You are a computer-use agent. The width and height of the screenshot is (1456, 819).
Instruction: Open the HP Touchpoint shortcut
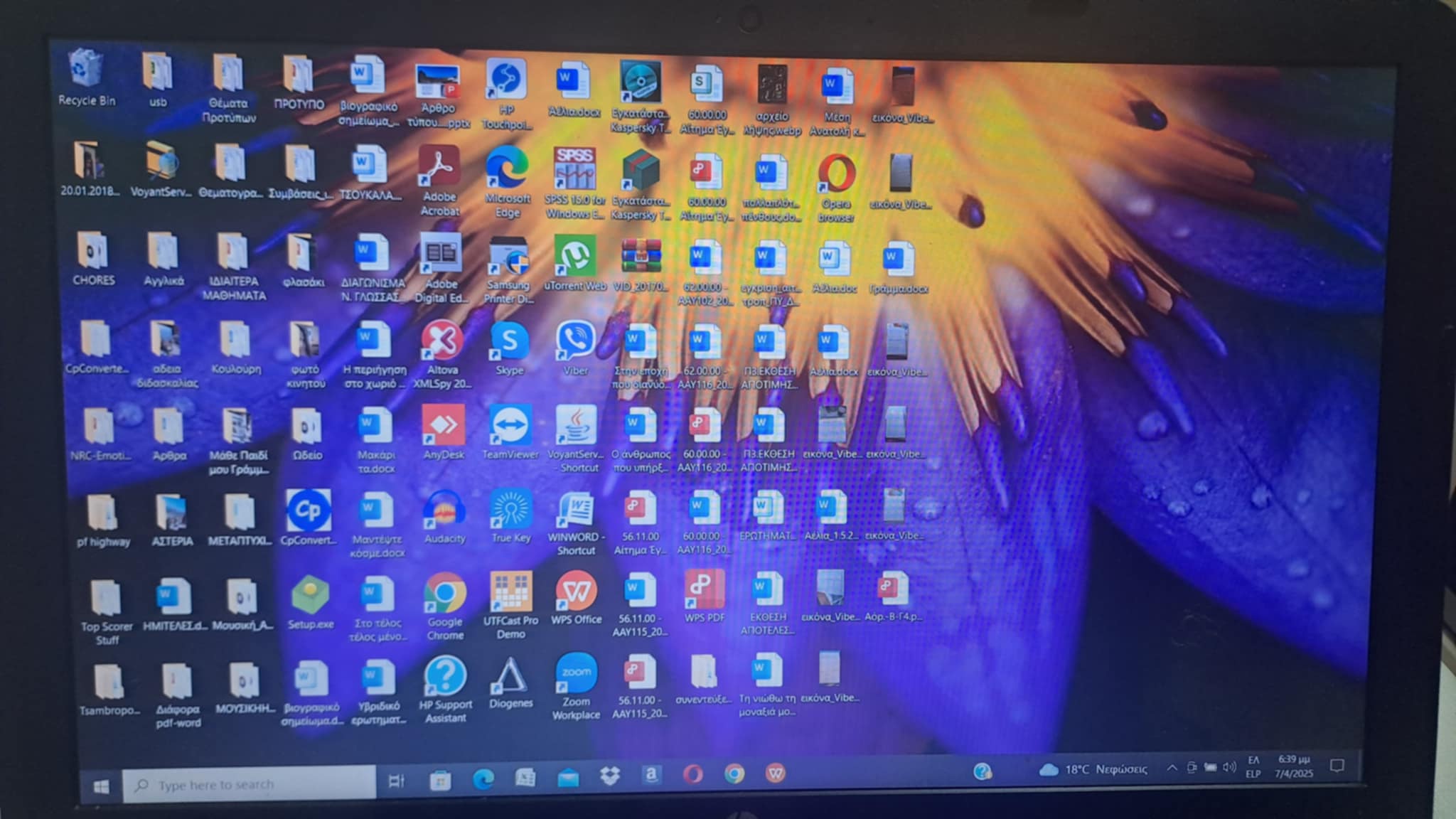pos(505,94)
